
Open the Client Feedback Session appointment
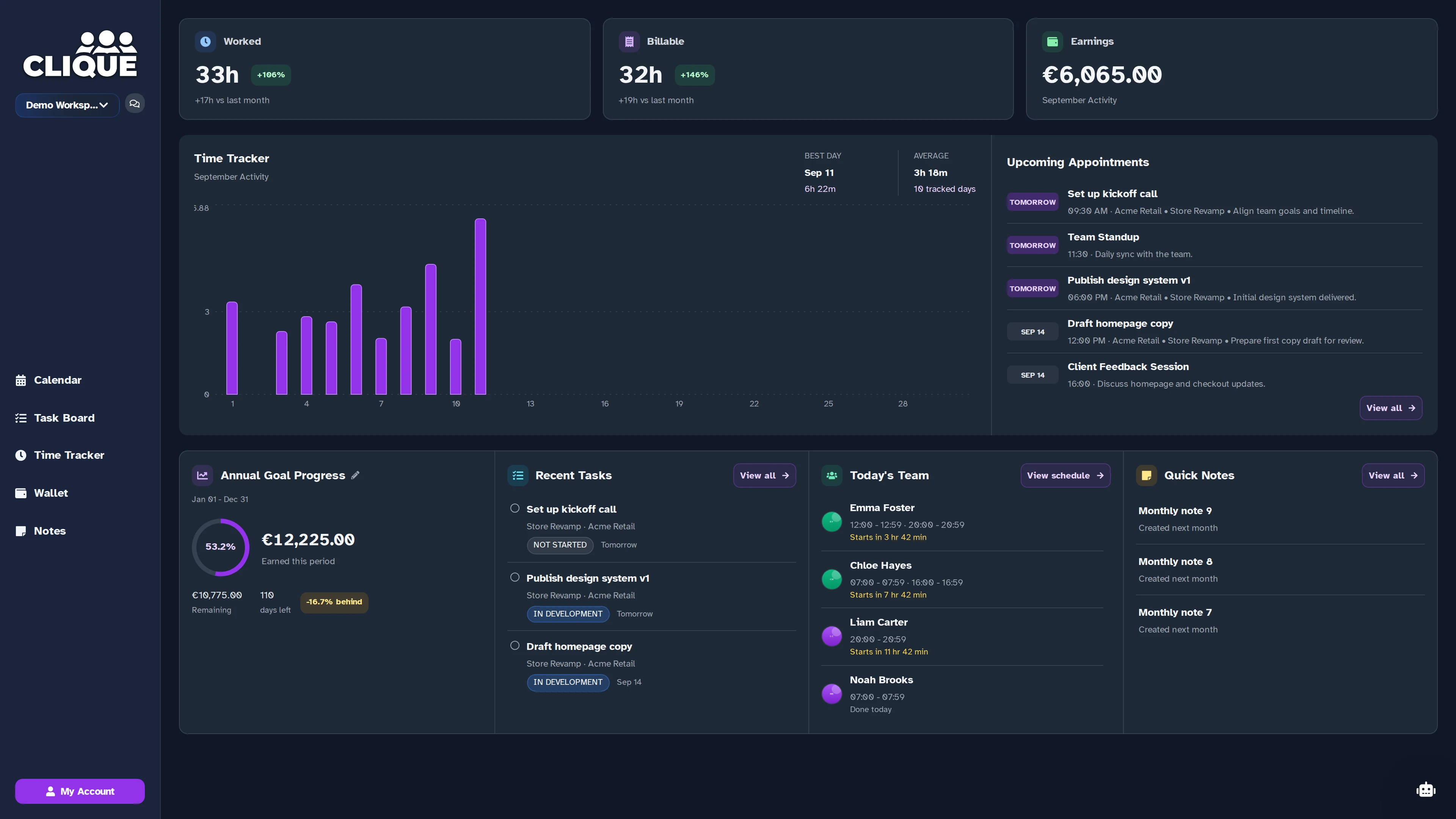coord(1214,375)
